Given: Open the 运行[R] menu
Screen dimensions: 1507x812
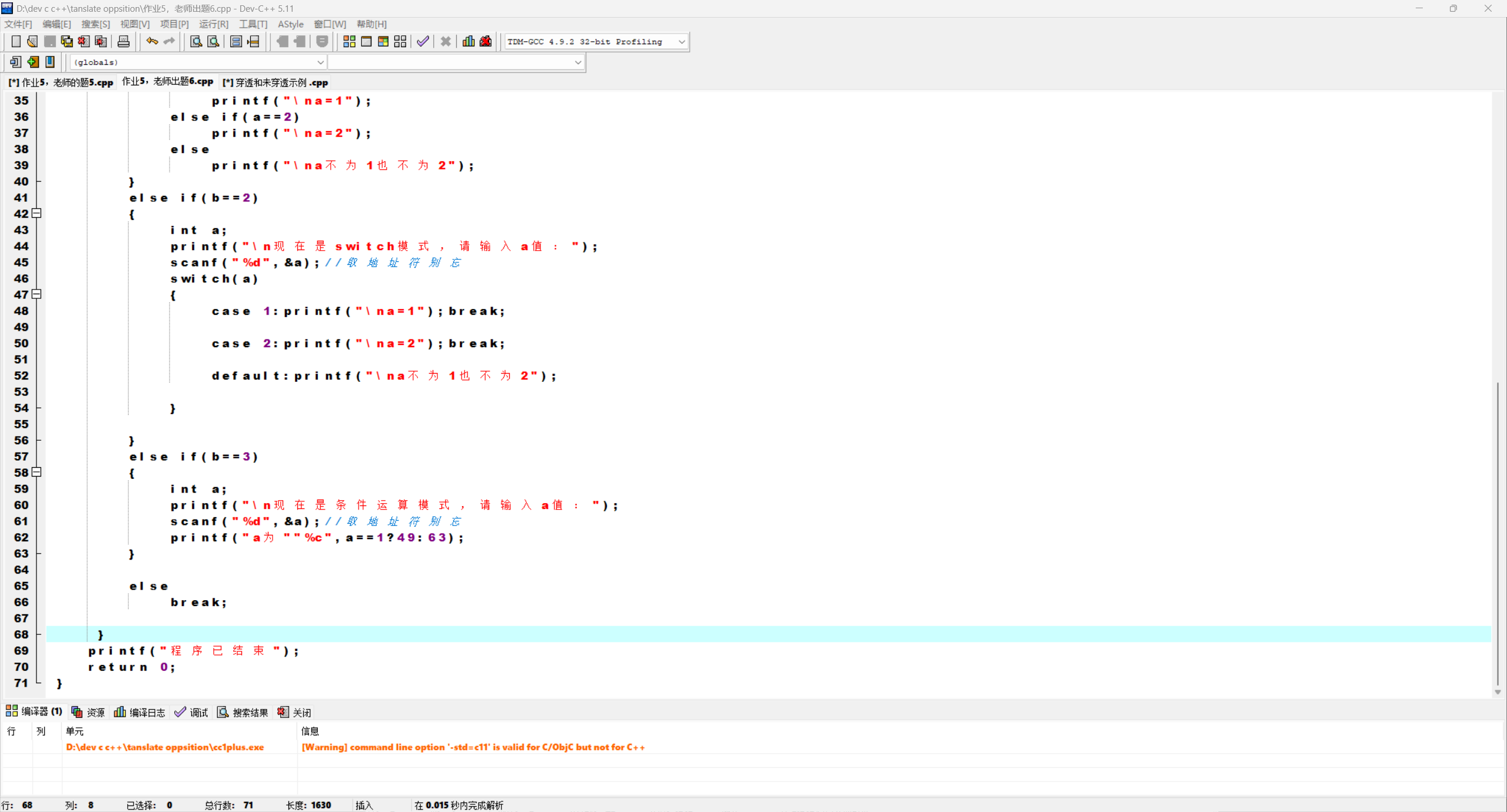Looking at the screenshot, I should (213, 24).
